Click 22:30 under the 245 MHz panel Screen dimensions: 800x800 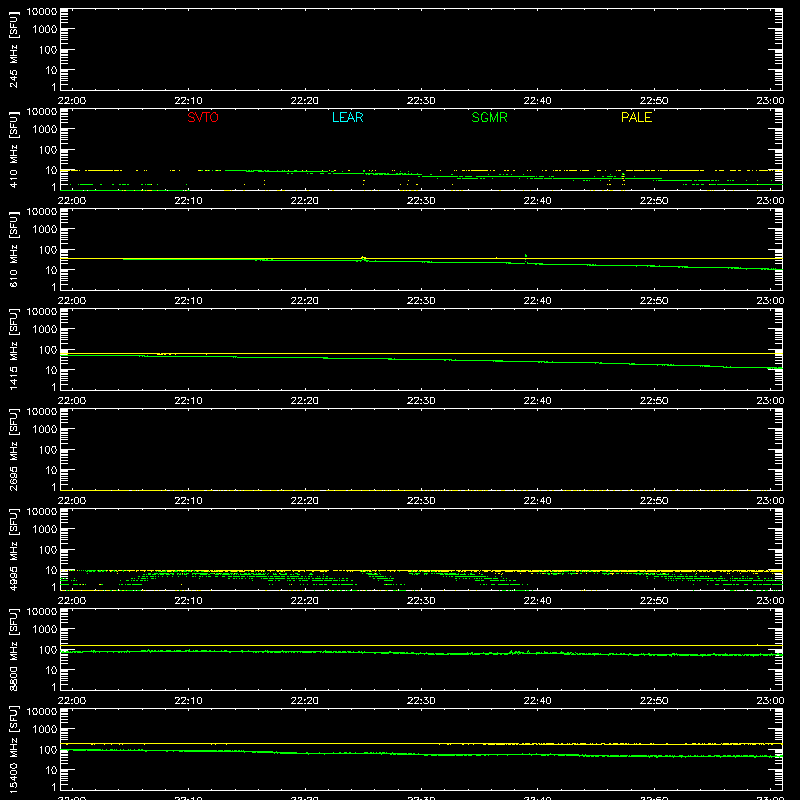click(x=421, y=101)
